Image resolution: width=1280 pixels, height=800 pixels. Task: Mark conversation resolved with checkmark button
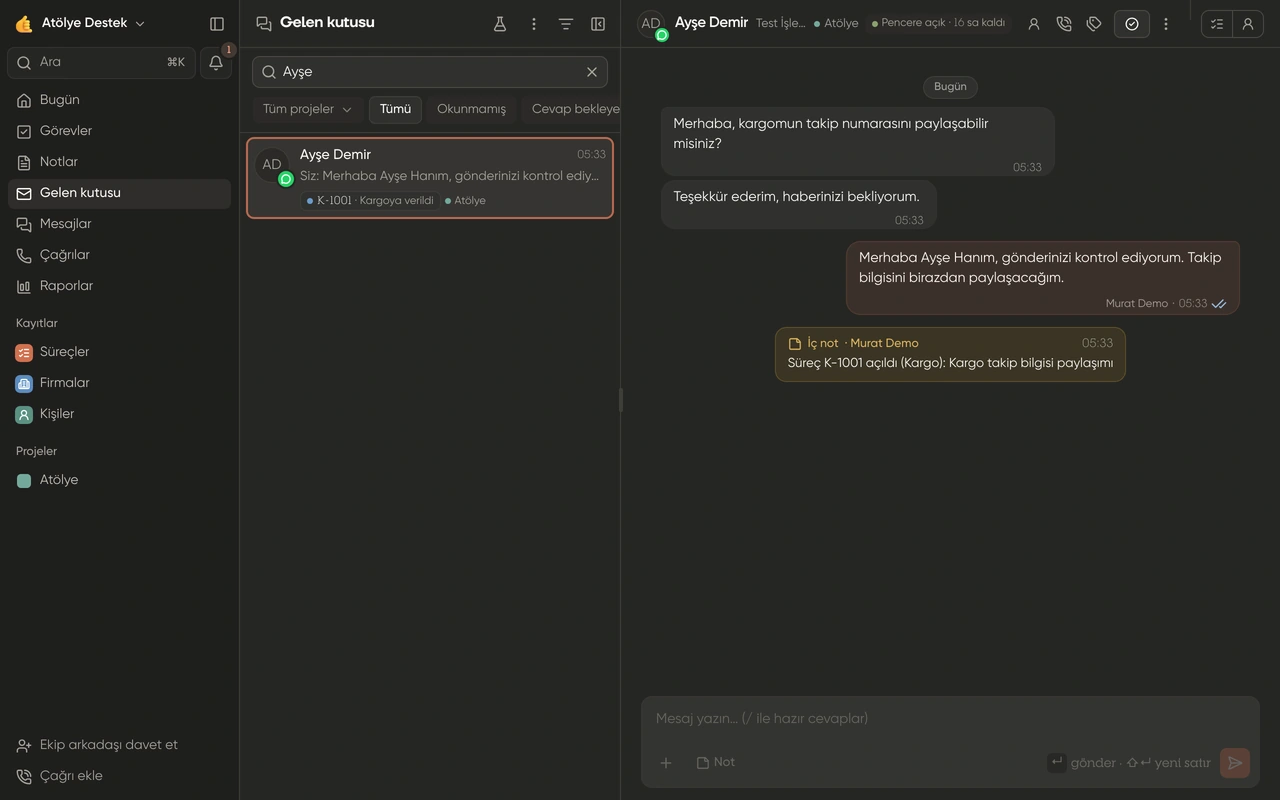point(1132,24)
